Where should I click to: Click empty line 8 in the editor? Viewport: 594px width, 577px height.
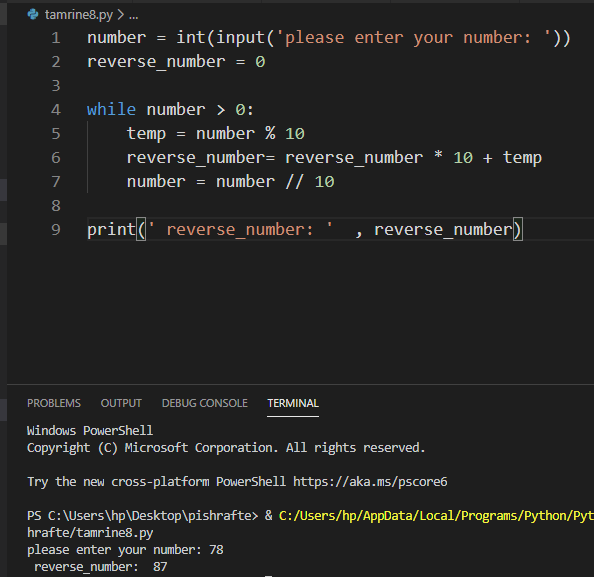[303, 206]
